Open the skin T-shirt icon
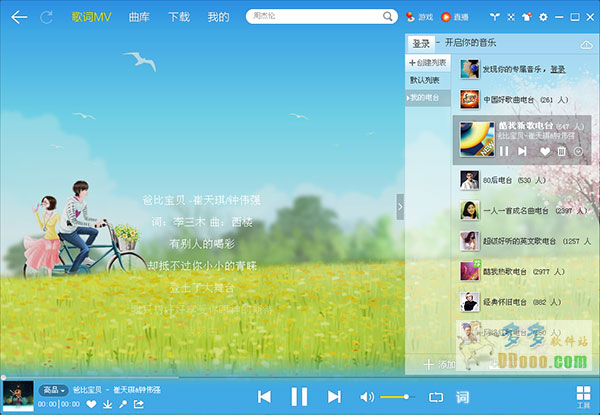This screenshot has height=415, width=600. tap(527, 17)
